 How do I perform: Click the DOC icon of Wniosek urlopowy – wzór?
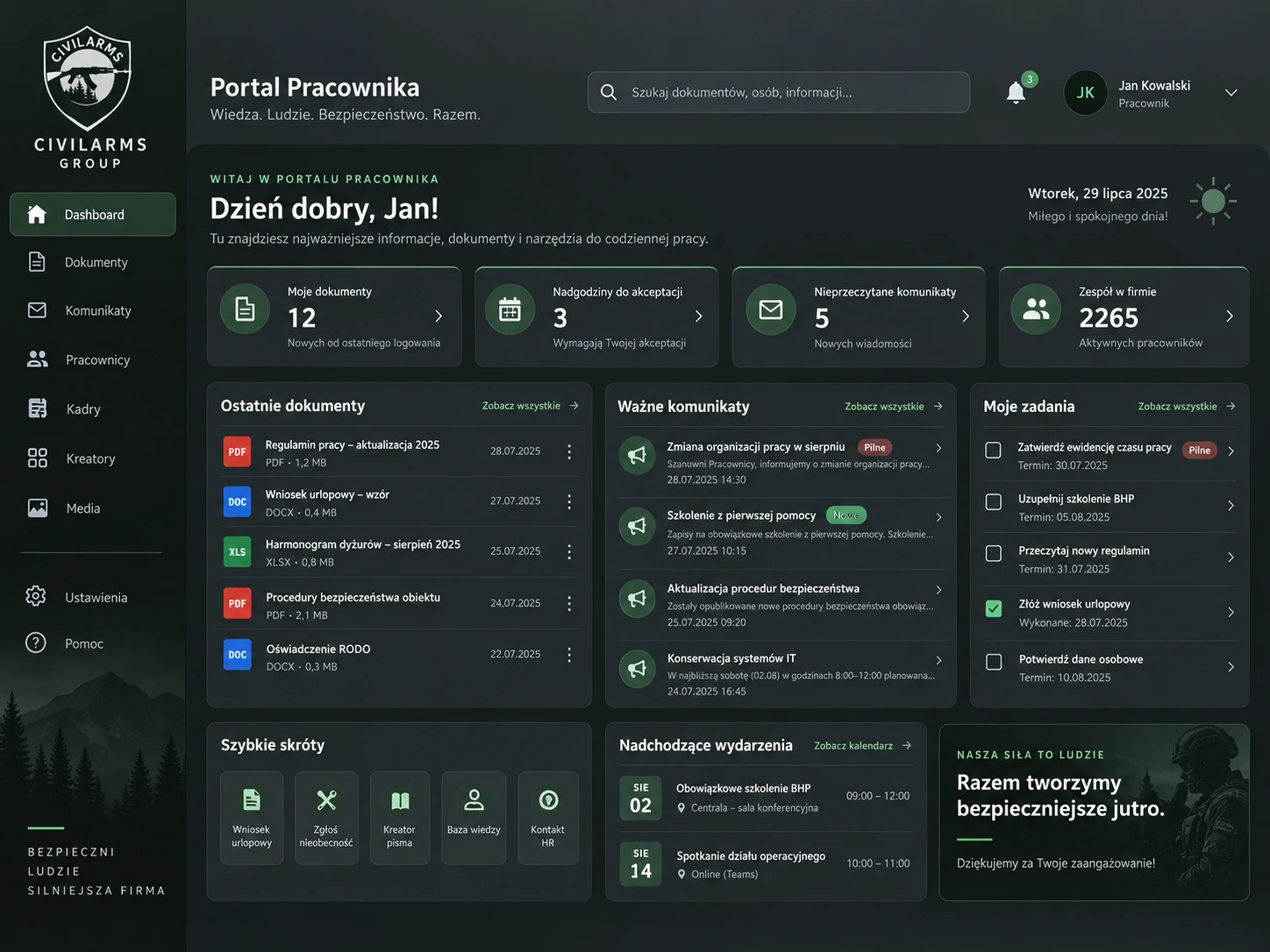click(x=237, y=501)
